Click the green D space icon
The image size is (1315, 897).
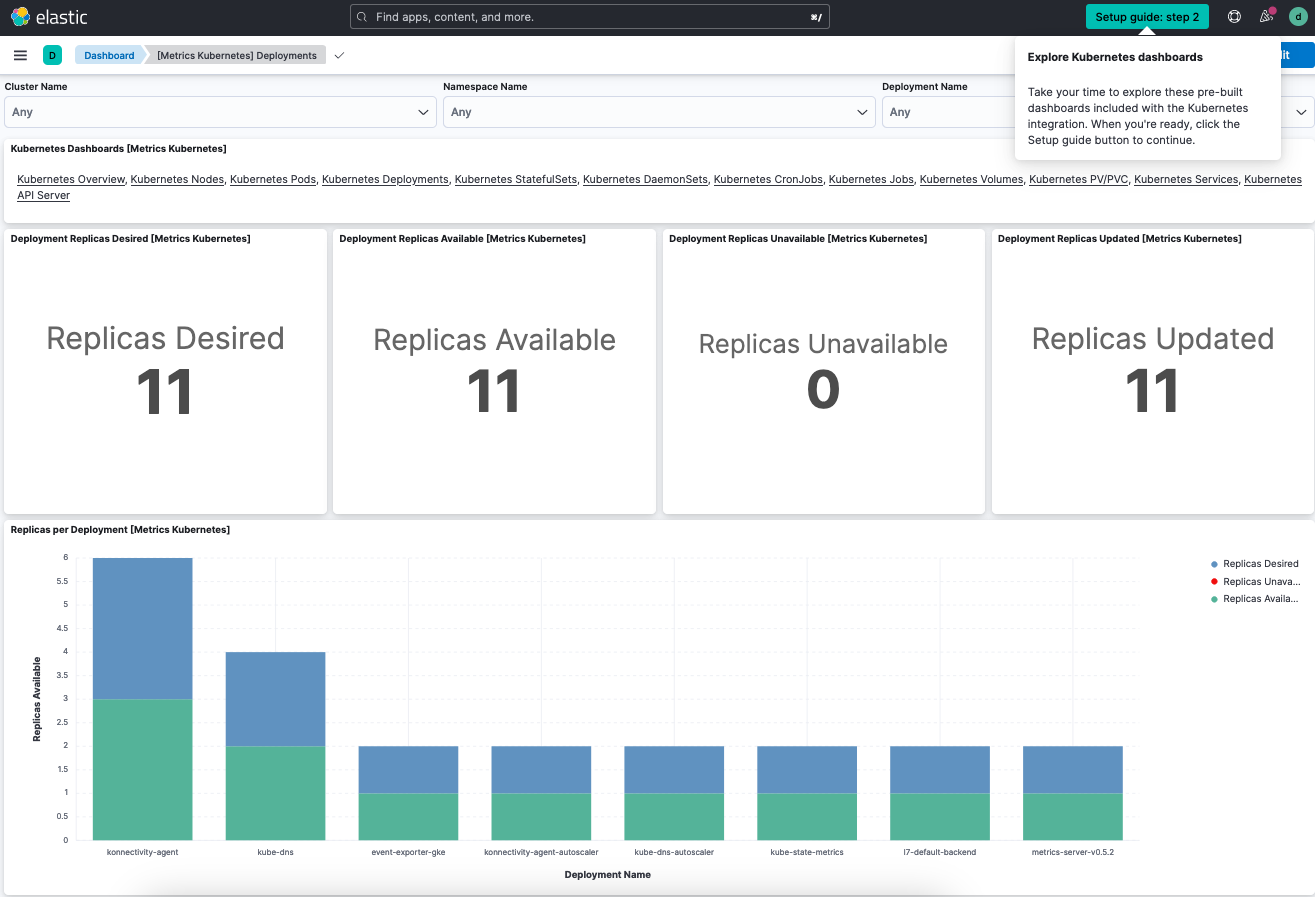pos(52,55)
